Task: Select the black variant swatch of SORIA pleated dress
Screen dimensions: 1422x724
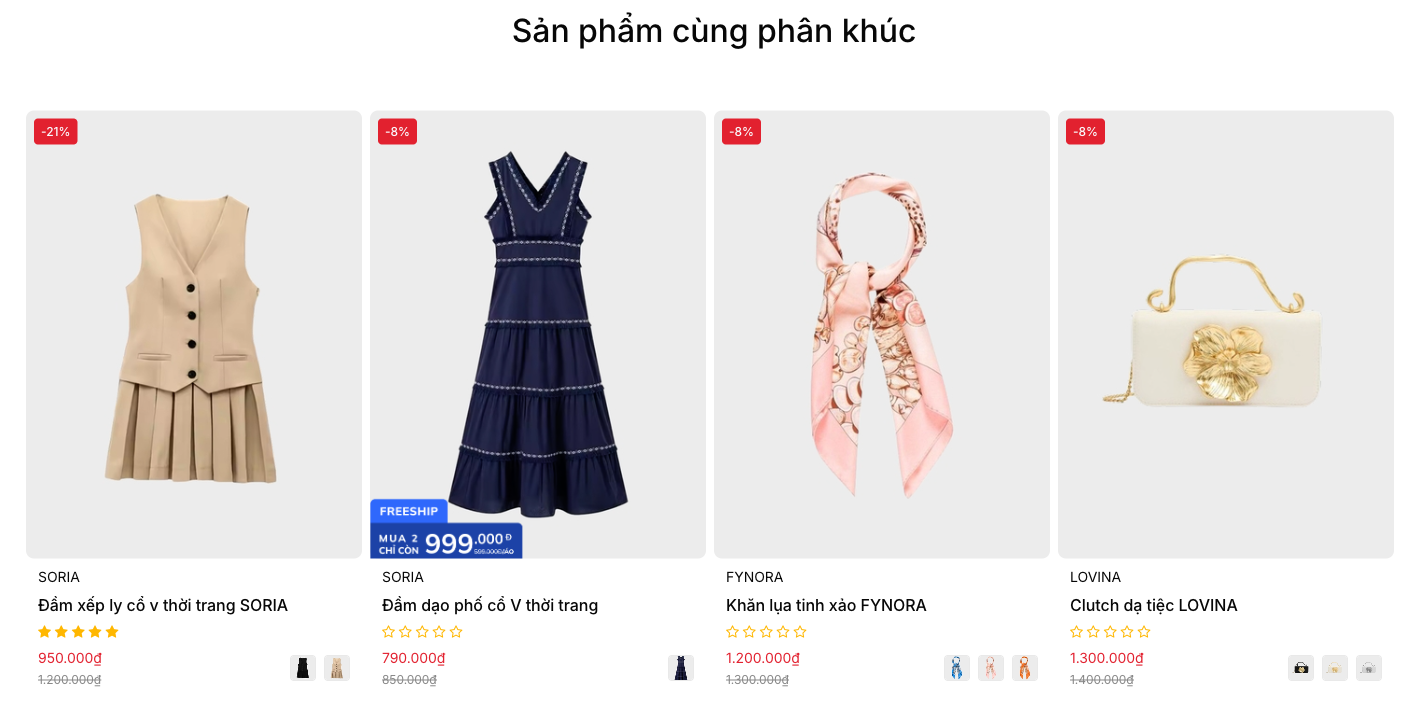Action: pos(303,668)
